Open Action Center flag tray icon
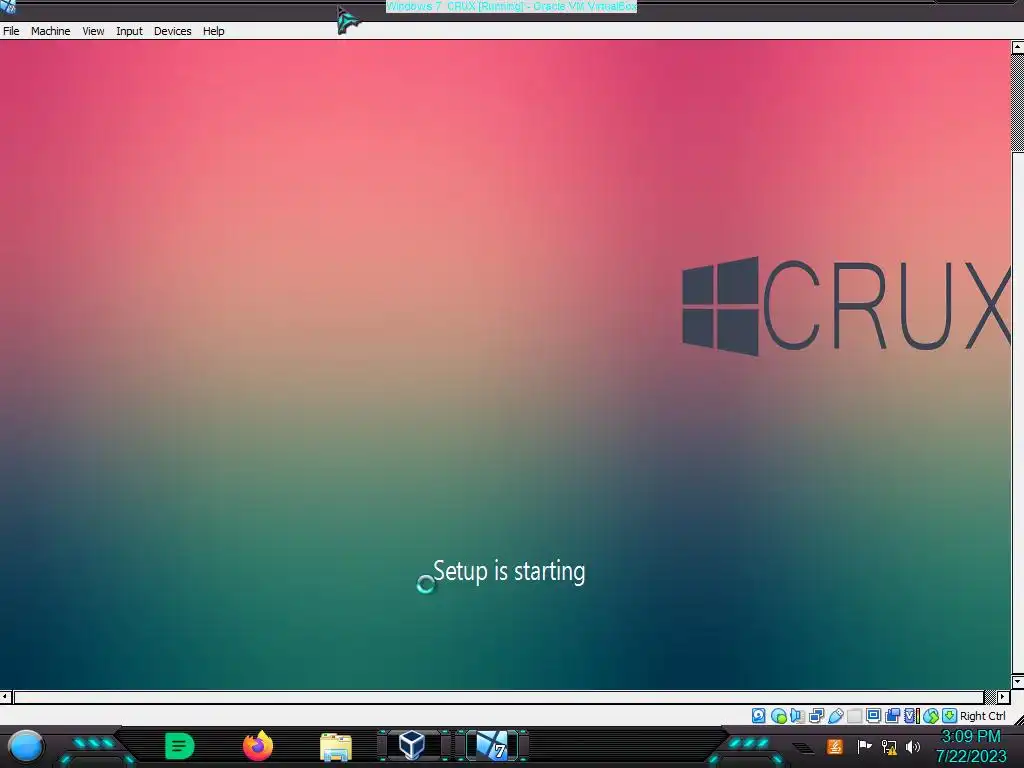Viewport: 1024px width, 768px height. tap(865, 746)
